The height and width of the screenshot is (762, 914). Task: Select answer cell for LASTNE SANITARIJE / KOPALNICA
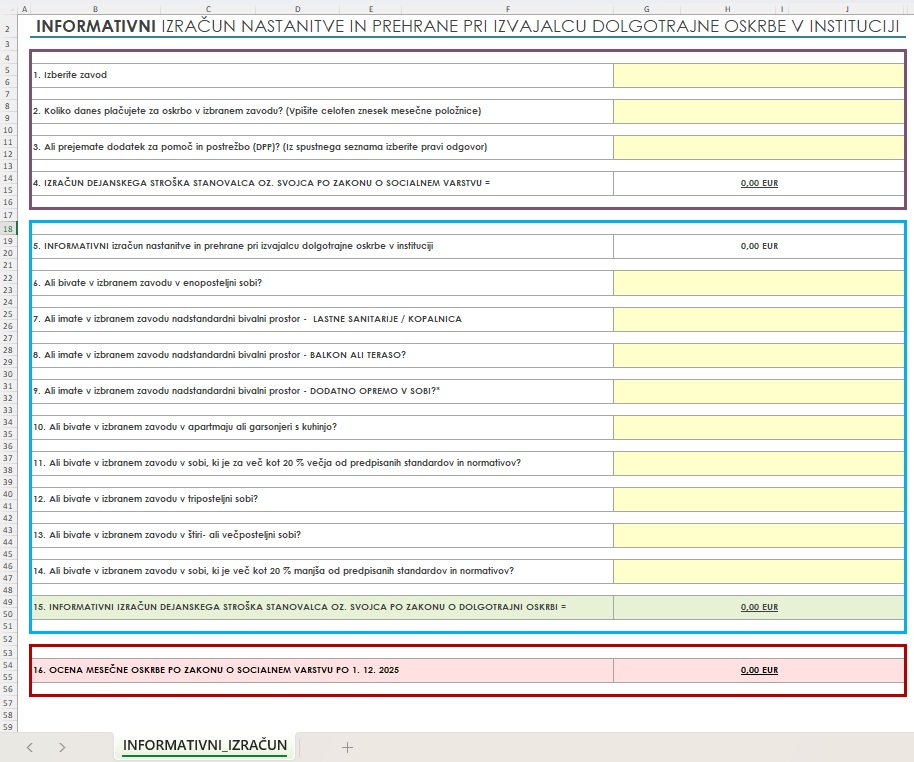(x=758, y=319)
